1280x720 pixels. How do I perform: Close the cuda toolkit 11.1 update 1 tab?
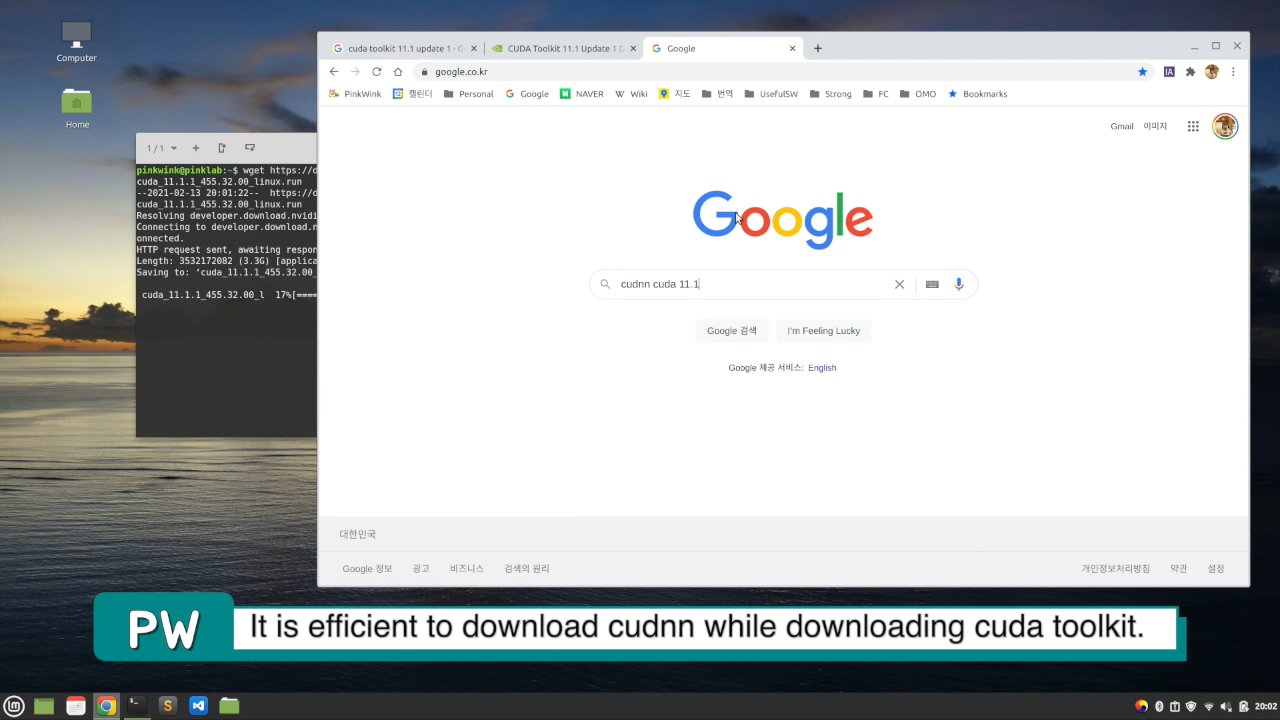(x=473, y=48)
